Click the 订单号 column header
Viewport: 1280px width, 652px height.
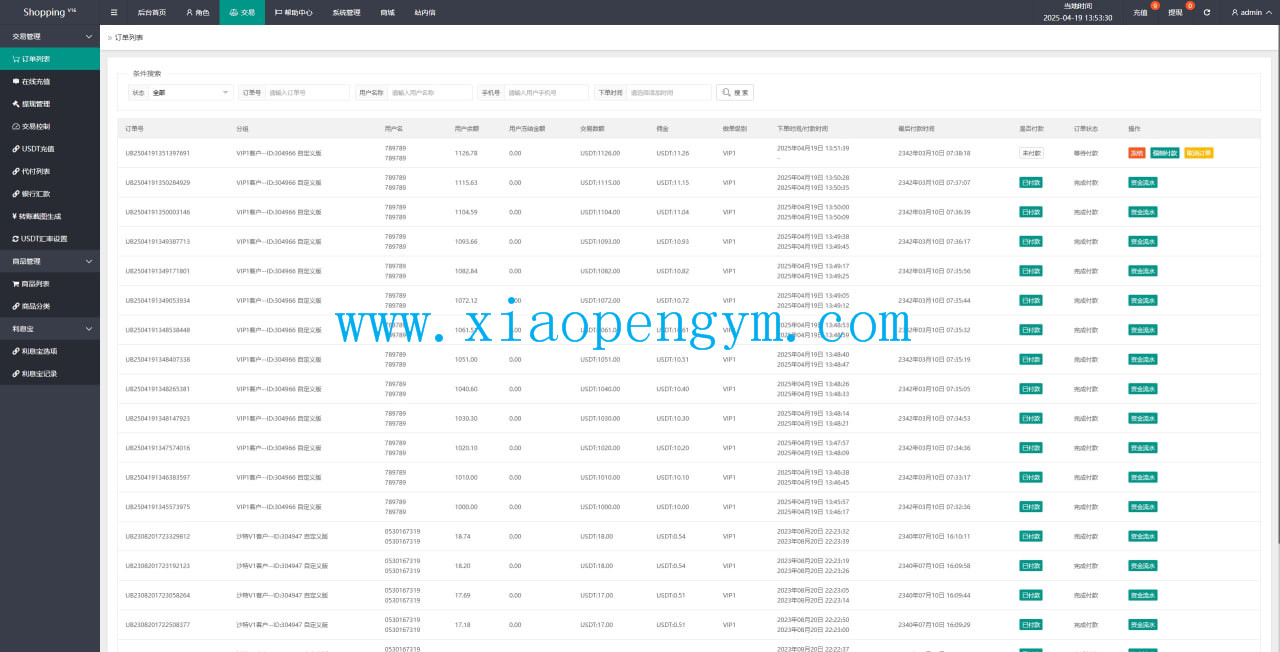coord(134,129)
